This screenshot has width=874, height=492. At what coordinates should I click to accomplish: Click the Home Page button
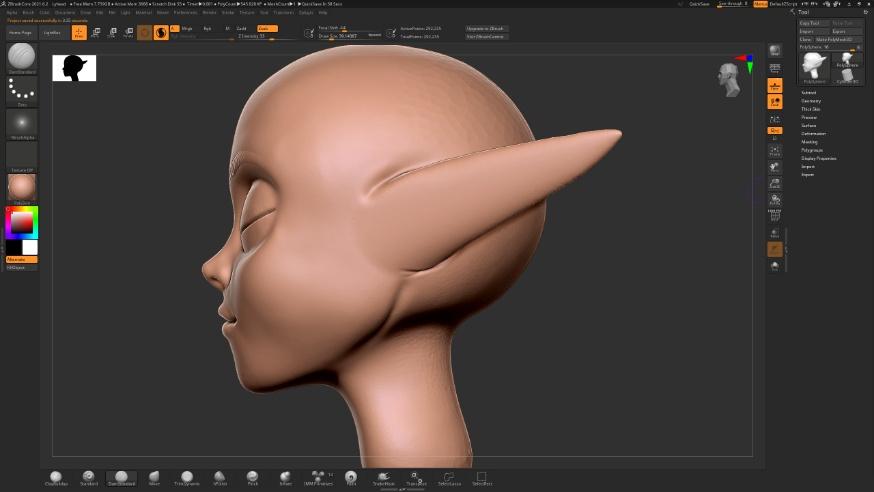tap(21, 33)
